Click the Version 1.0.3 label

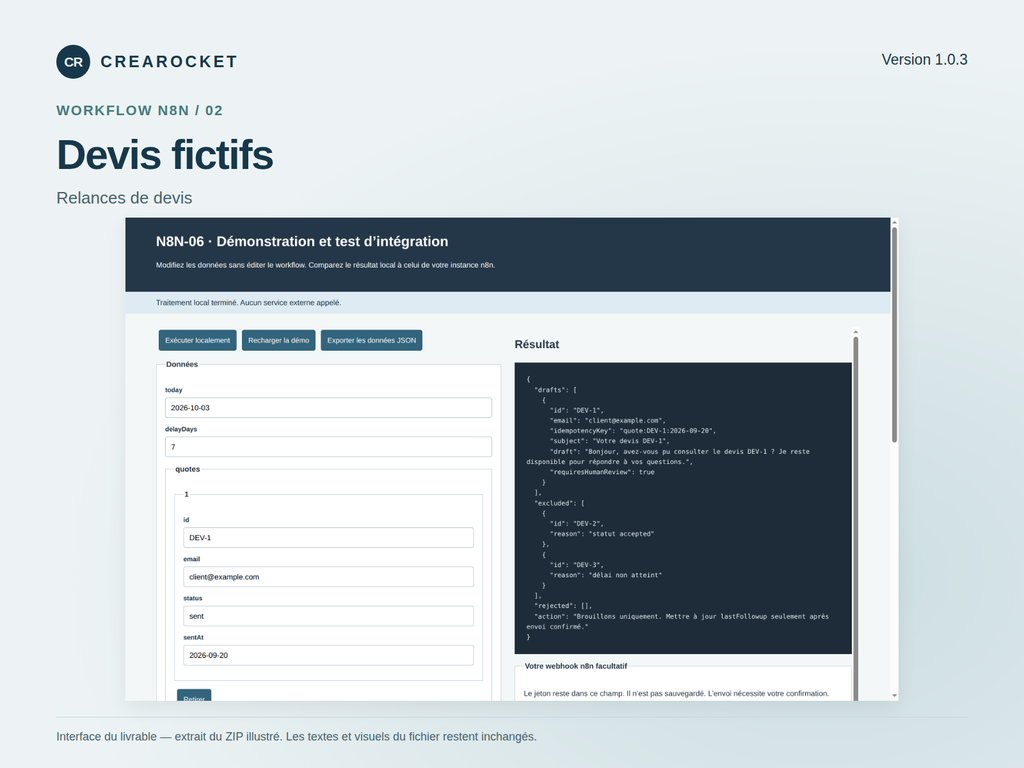click(x=924, y=59)
